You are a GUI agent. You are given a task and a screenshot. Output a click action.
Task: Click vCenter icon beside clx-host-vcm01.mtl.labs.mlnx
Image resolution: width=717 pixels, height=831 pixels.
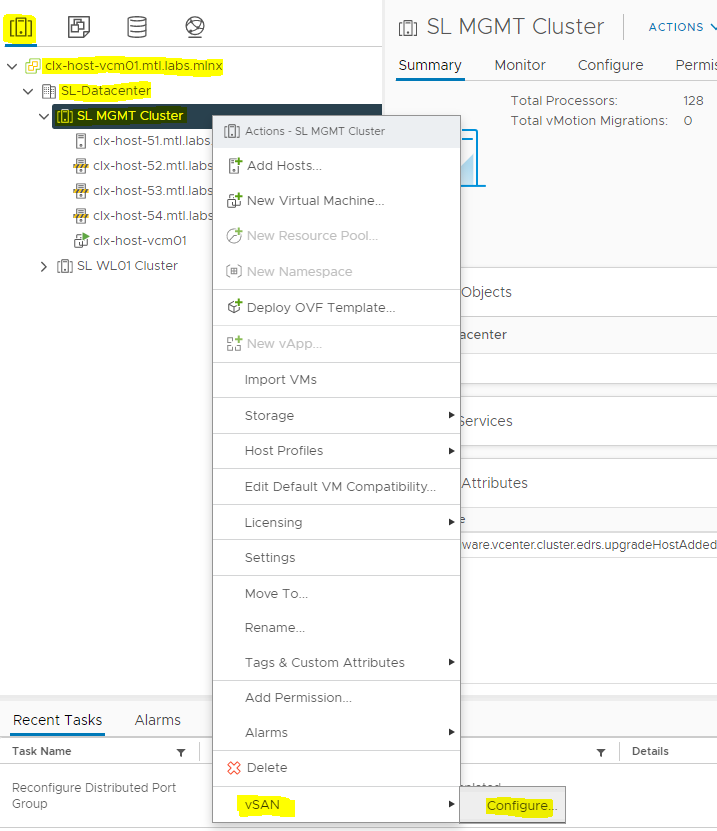[33, 66]
